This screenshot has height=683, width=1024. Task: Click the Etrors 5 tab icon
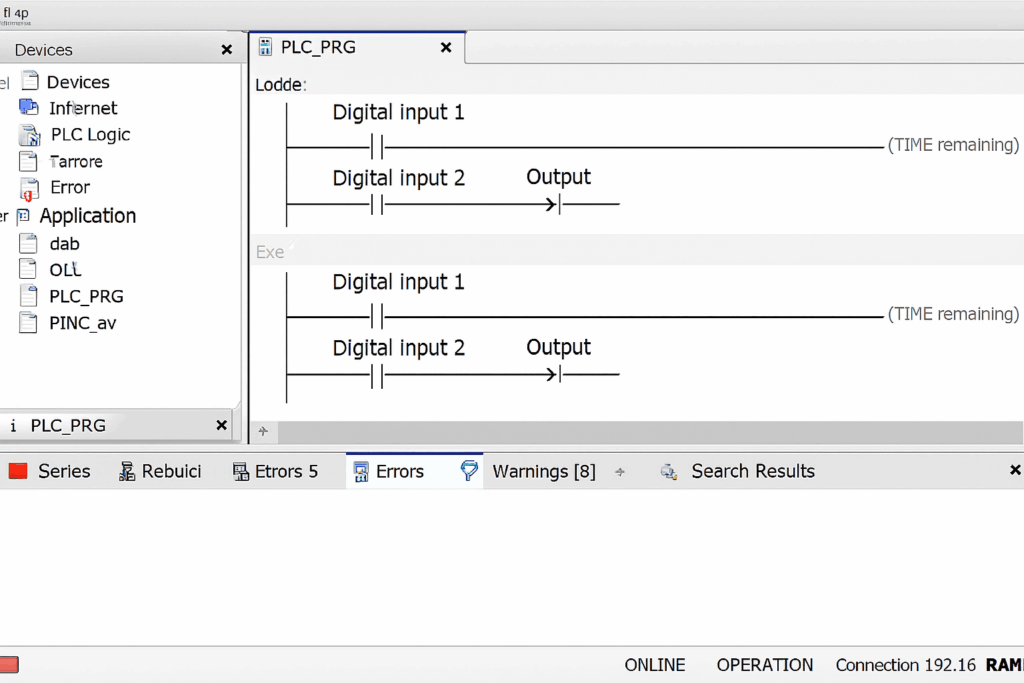coord(241,471)
